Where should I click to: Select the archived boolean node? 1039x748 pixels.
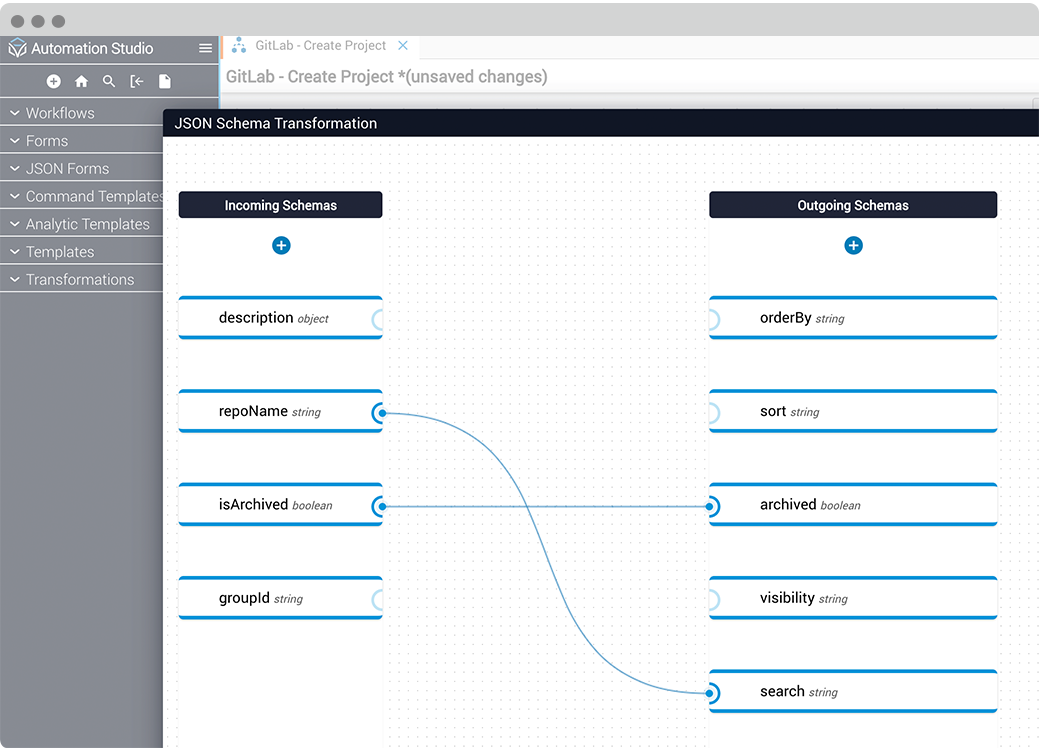click(853, 505)
